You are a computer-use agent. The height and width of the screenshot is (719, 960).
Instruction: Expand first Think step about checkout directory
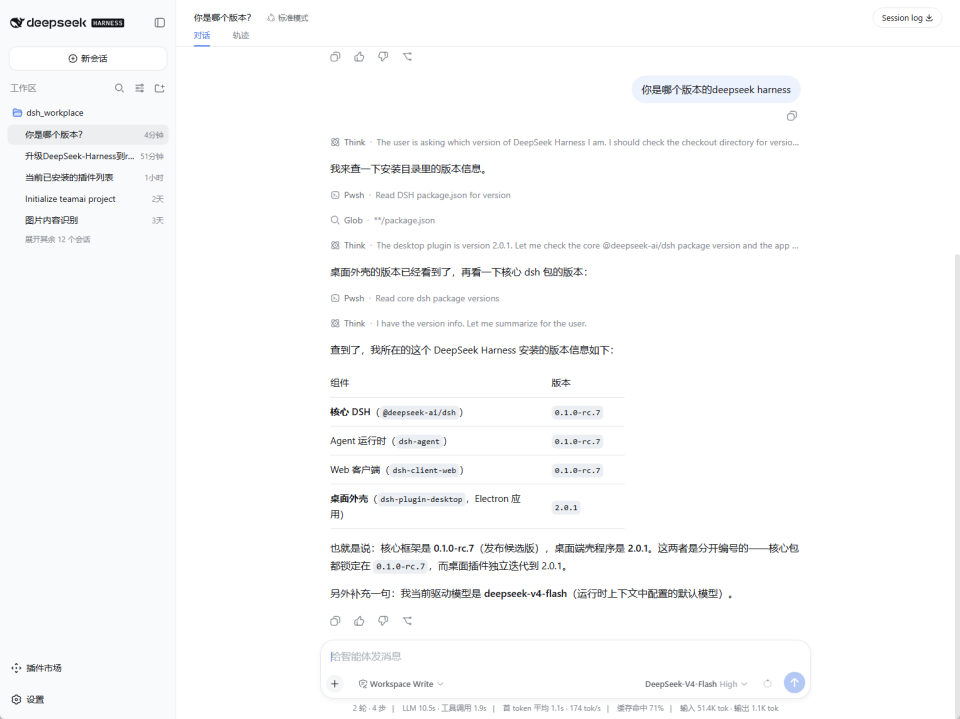(x=564, y=142)
